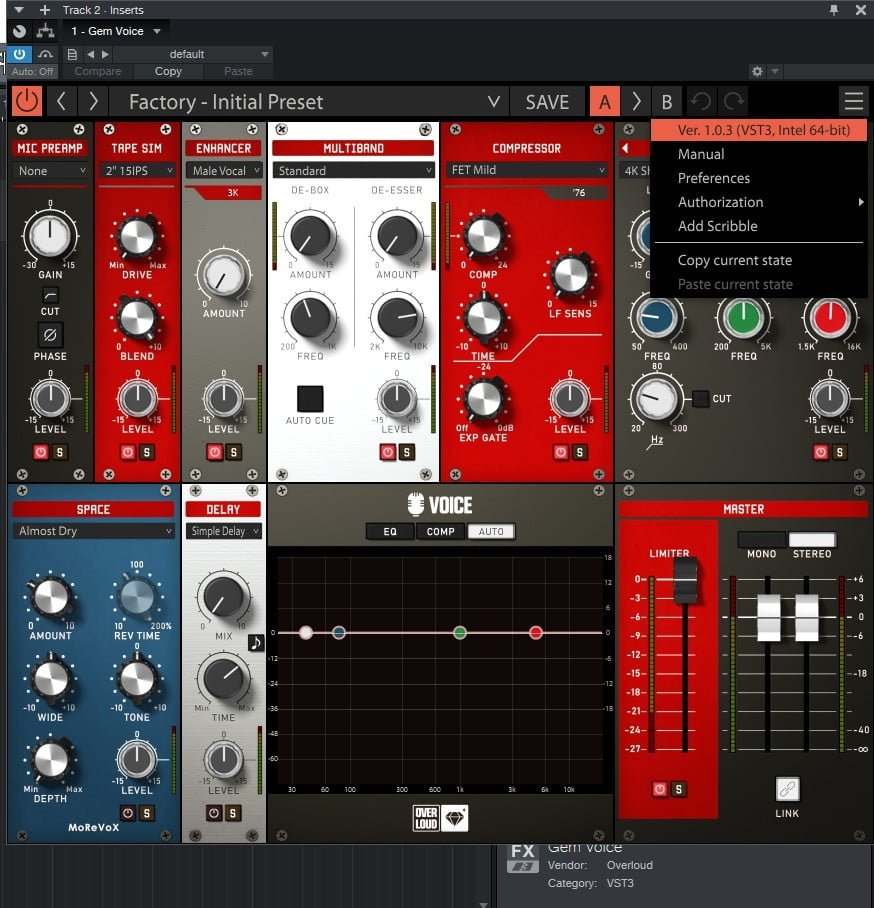This screenshot has height=908, width=874.
Task: Add a new insert with plus icon
Action: click(45, 10)
